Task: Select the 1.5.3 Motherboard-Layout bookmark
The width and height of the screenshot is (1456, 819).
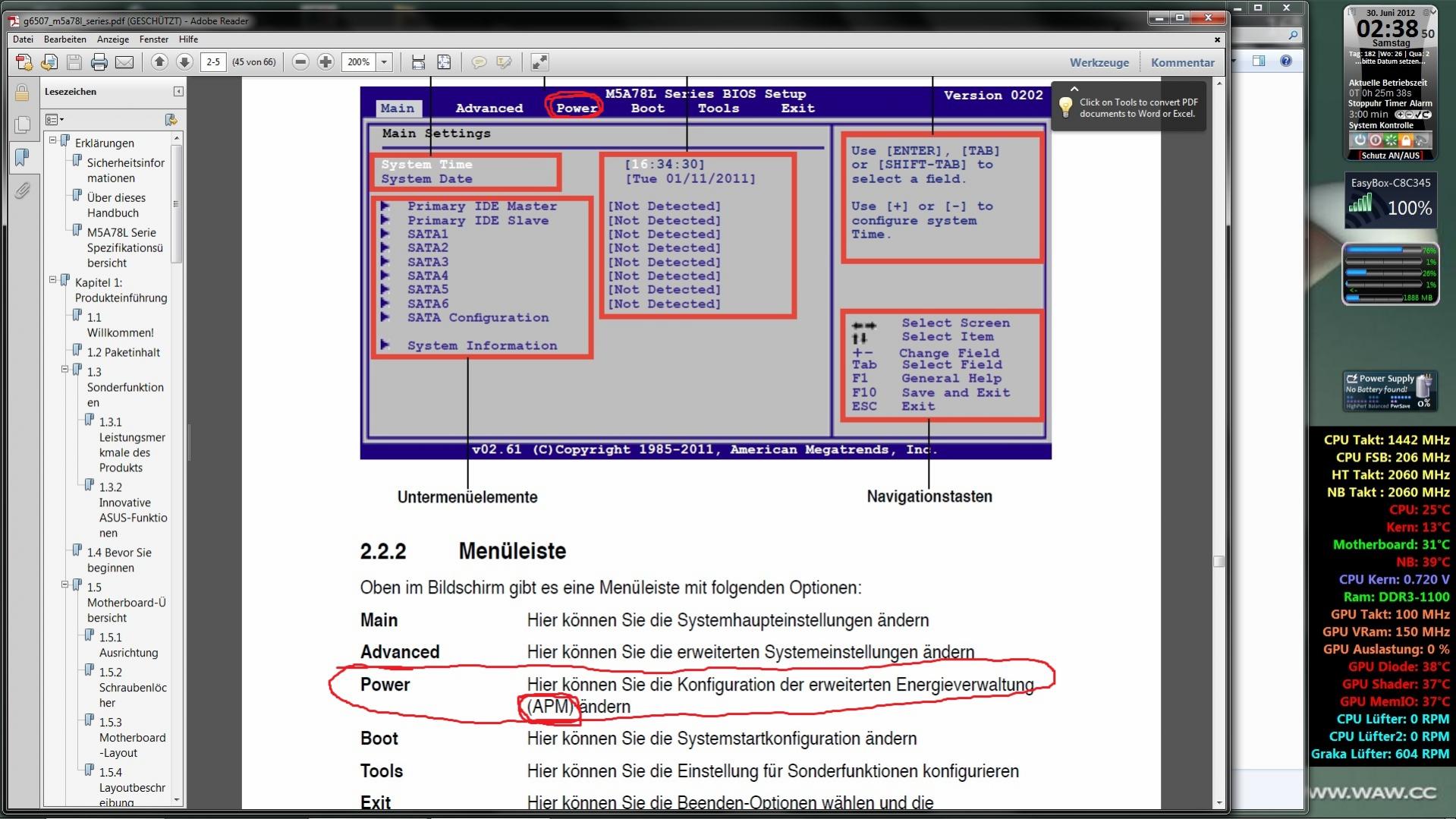Action: coord(132,738)
